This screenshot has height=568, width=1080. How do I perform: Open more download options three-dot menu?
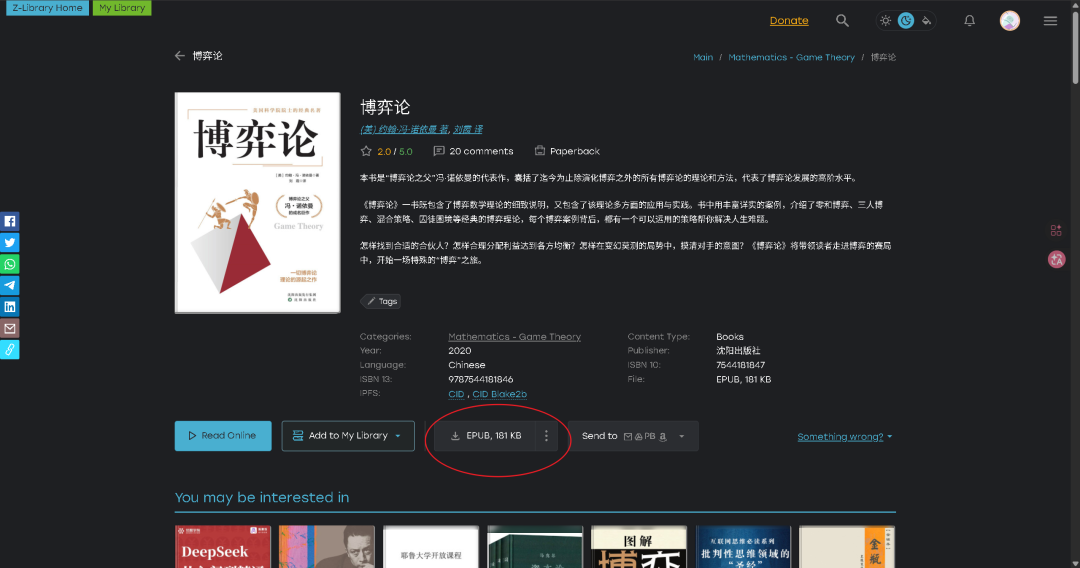click(x=546, y=436)
